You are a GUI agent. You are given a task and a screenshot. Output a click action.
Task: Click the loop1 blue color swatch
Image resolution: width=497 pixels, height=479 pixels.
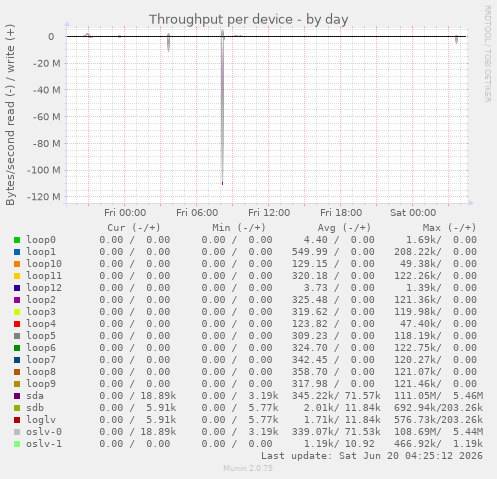tap(17, 252)
